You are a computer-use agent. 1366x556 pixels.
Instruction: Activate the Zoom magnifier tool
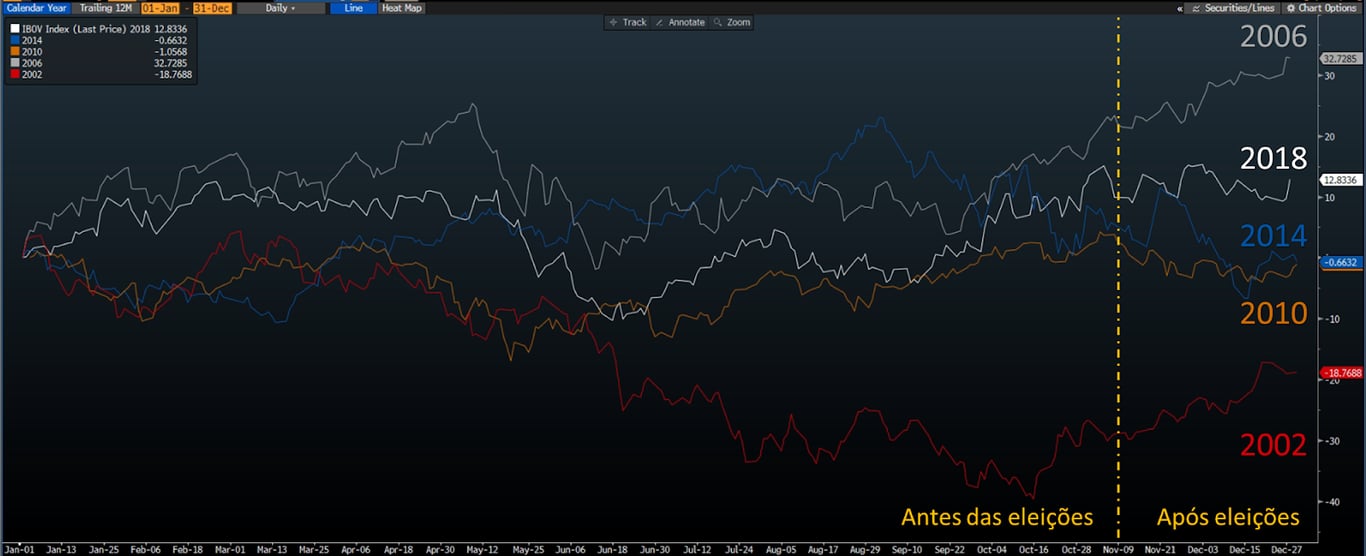(732, 22)
